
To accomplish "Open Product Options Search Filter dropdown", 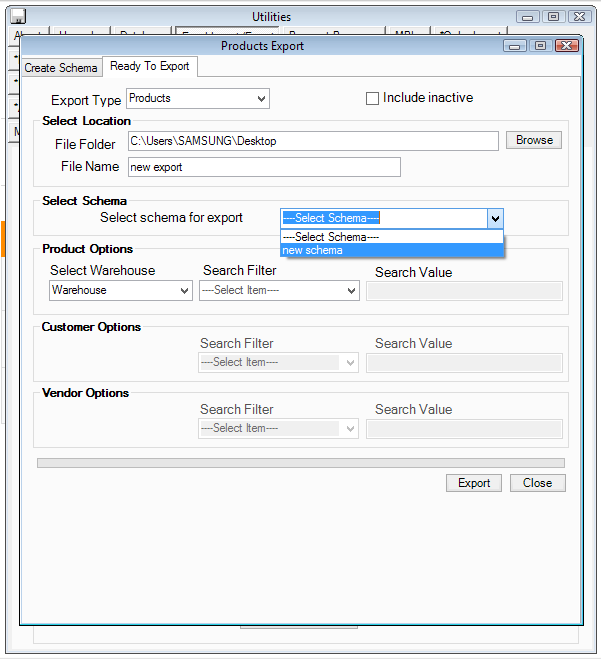I will (351, 291).
